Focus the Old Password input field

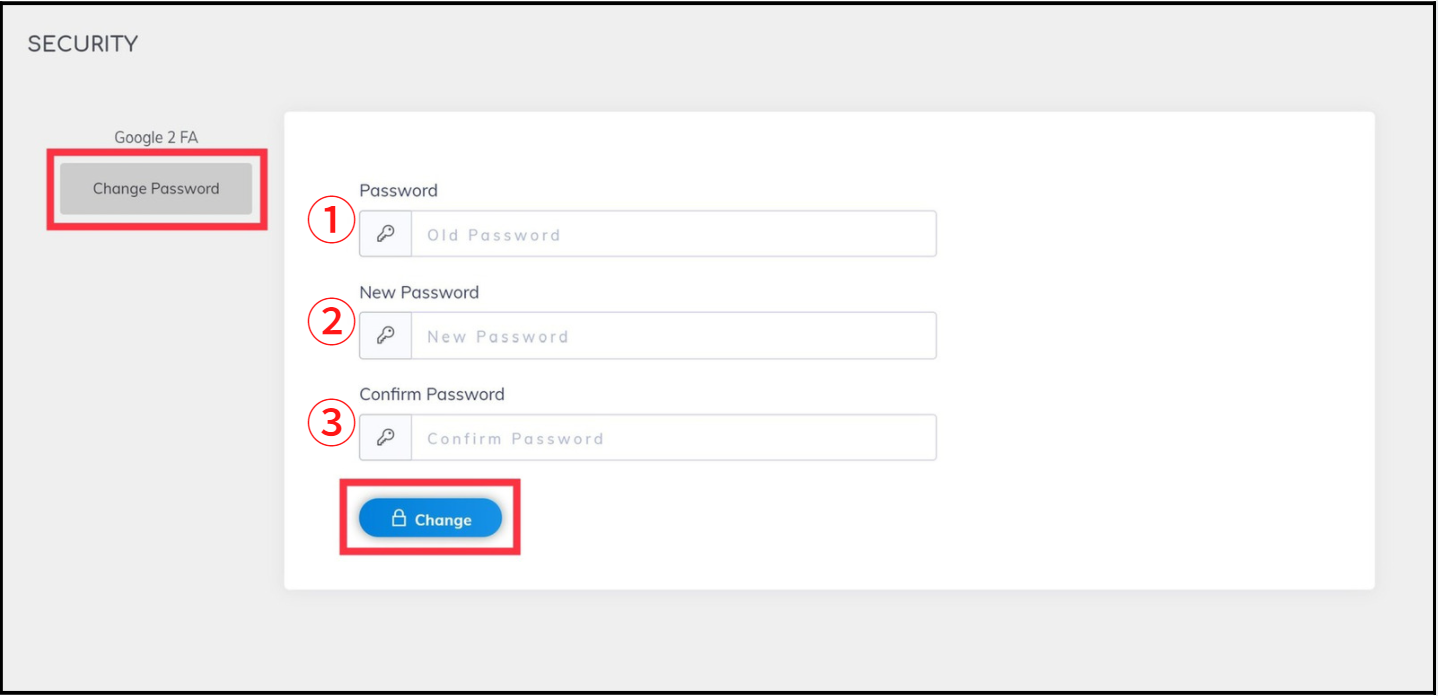pyautogui.click(x=674, y=234)
